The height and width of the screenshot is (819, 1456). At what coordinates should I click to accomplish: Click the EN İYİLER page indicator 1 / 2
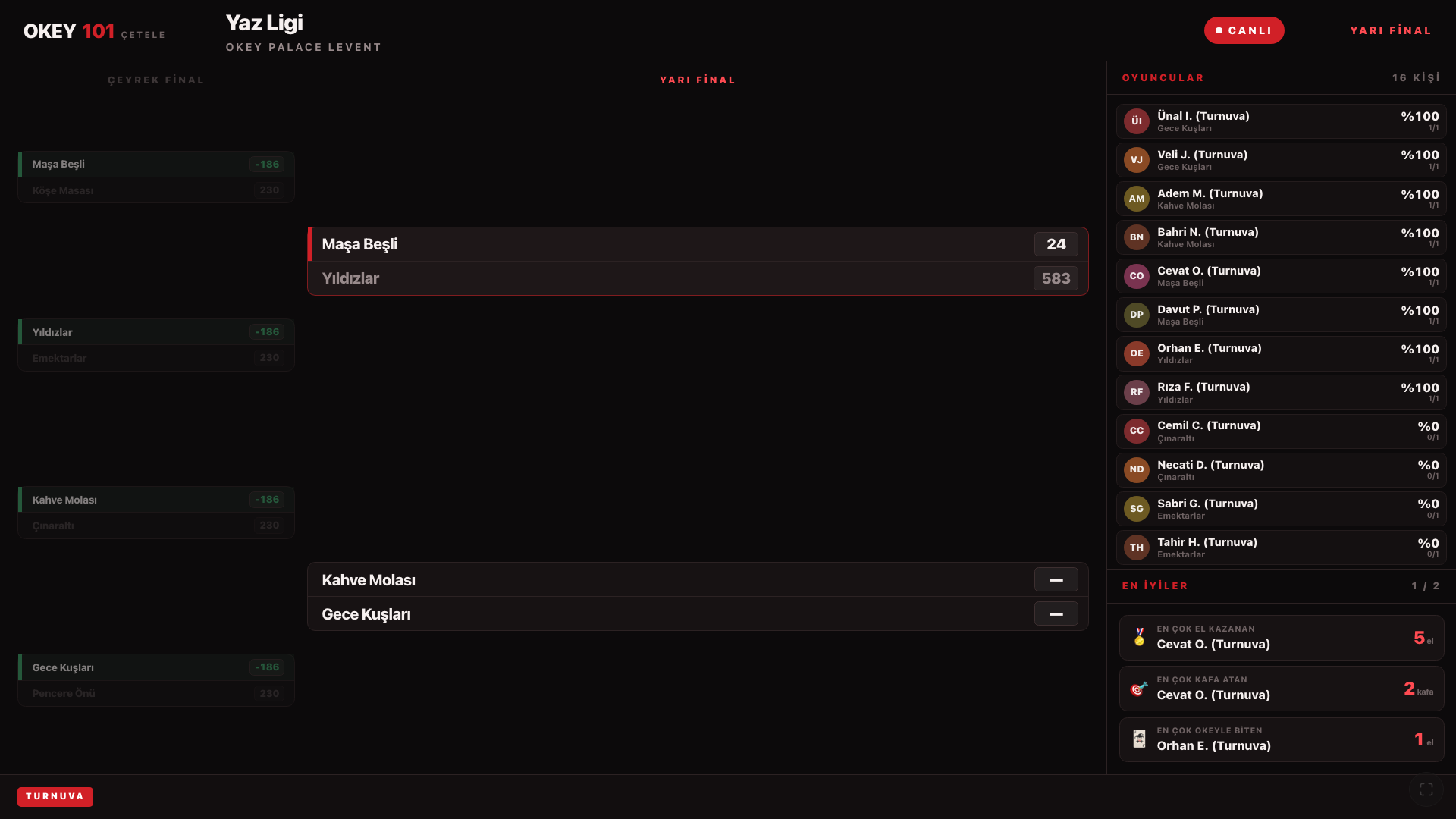click(x=1425, y=586)
